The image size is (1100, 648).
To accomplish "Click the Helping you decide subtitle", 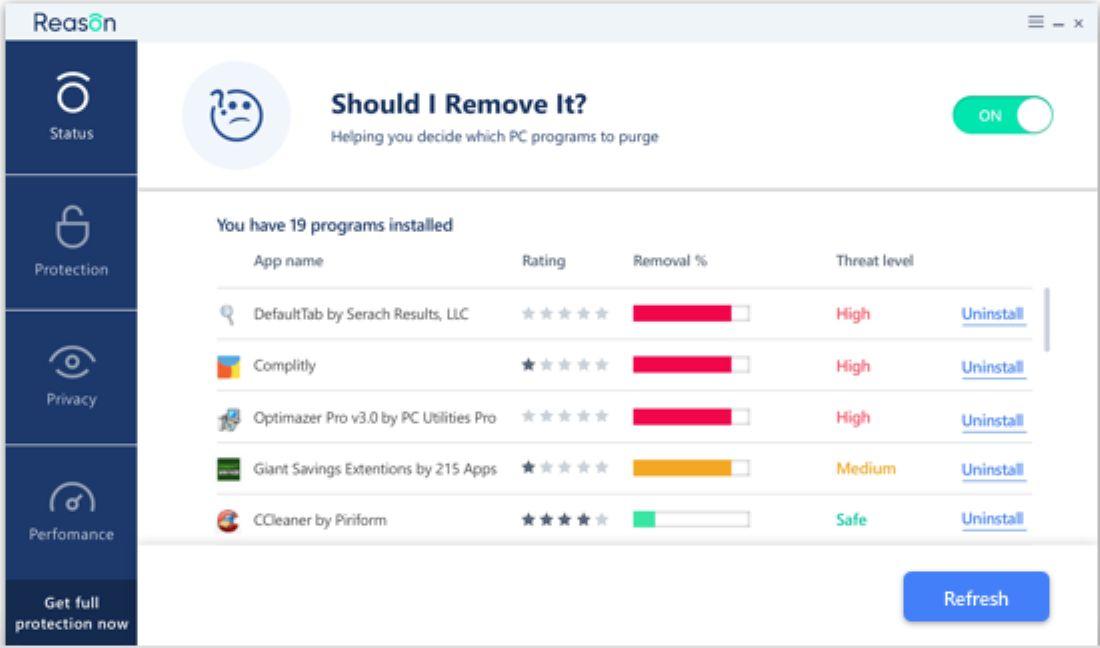I will (x=495, y=137).
